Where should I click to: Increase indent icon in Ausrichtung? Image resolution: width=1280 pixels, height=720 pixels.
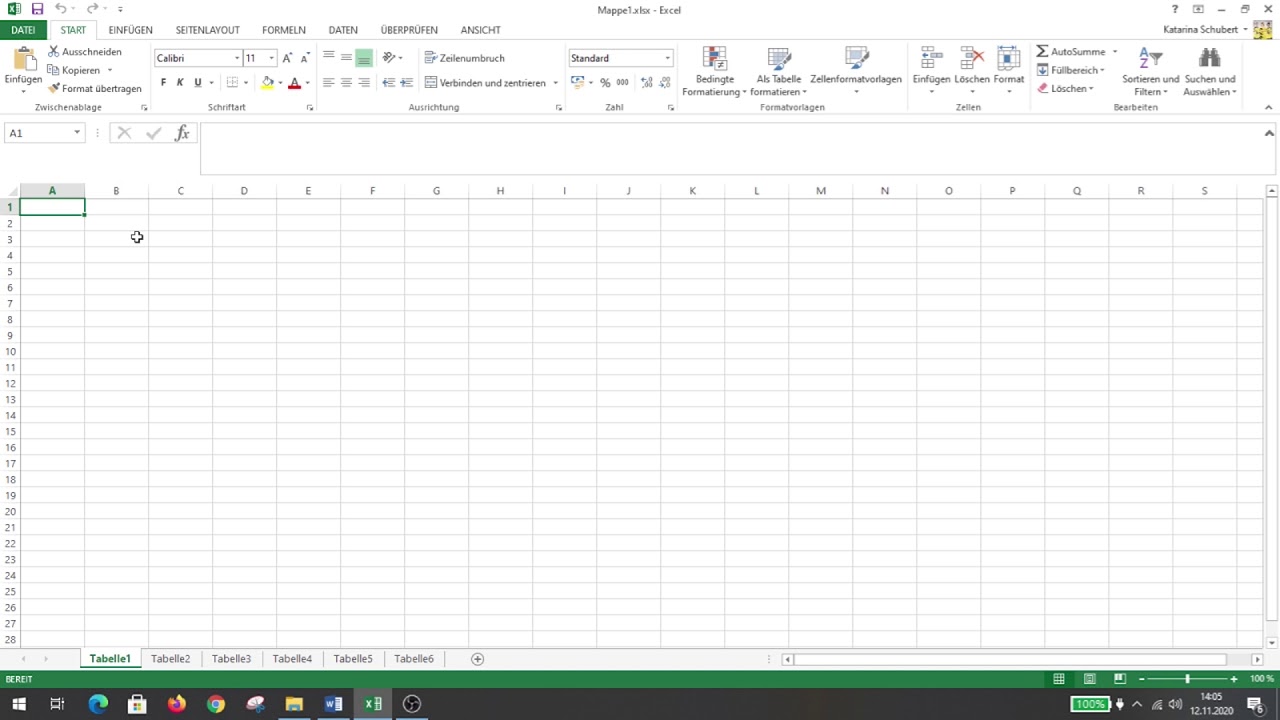click(407, 83)
